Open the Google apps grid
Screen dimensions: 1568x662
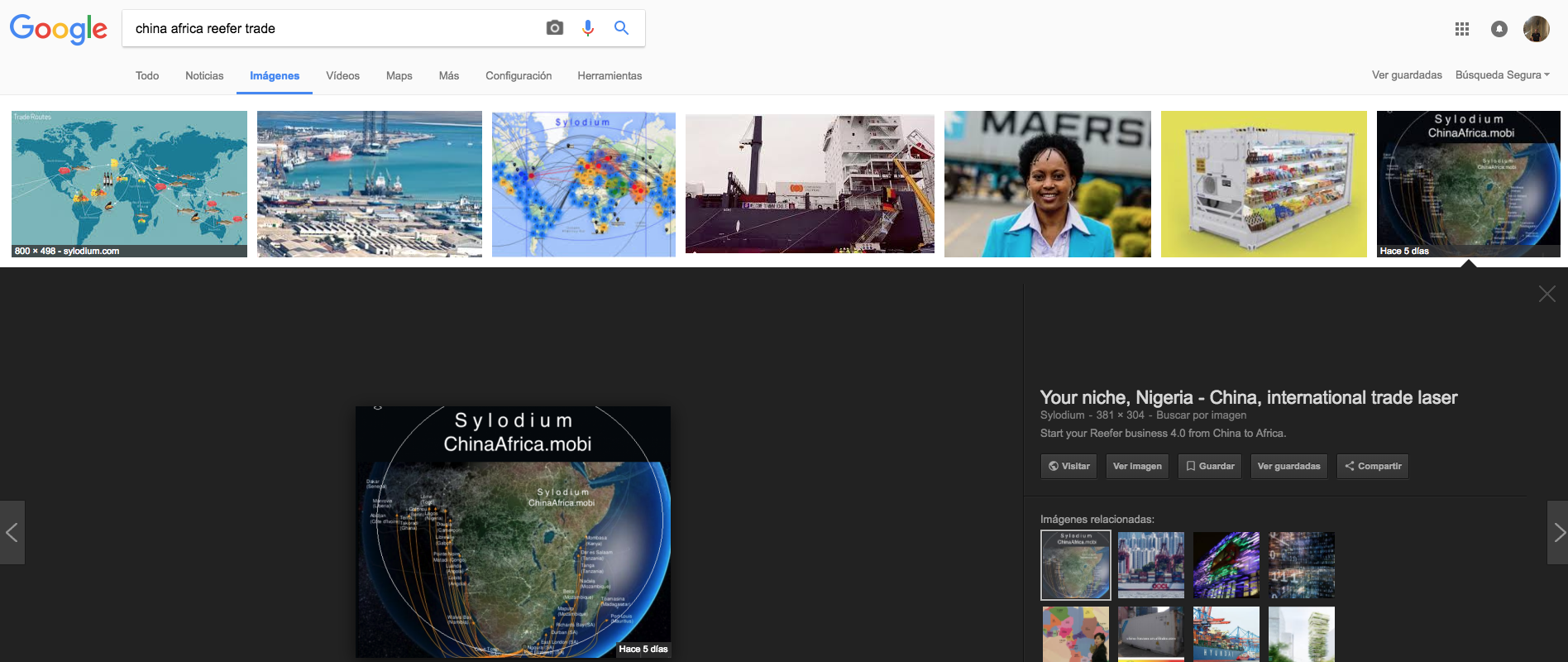[x=1462, y=29]
